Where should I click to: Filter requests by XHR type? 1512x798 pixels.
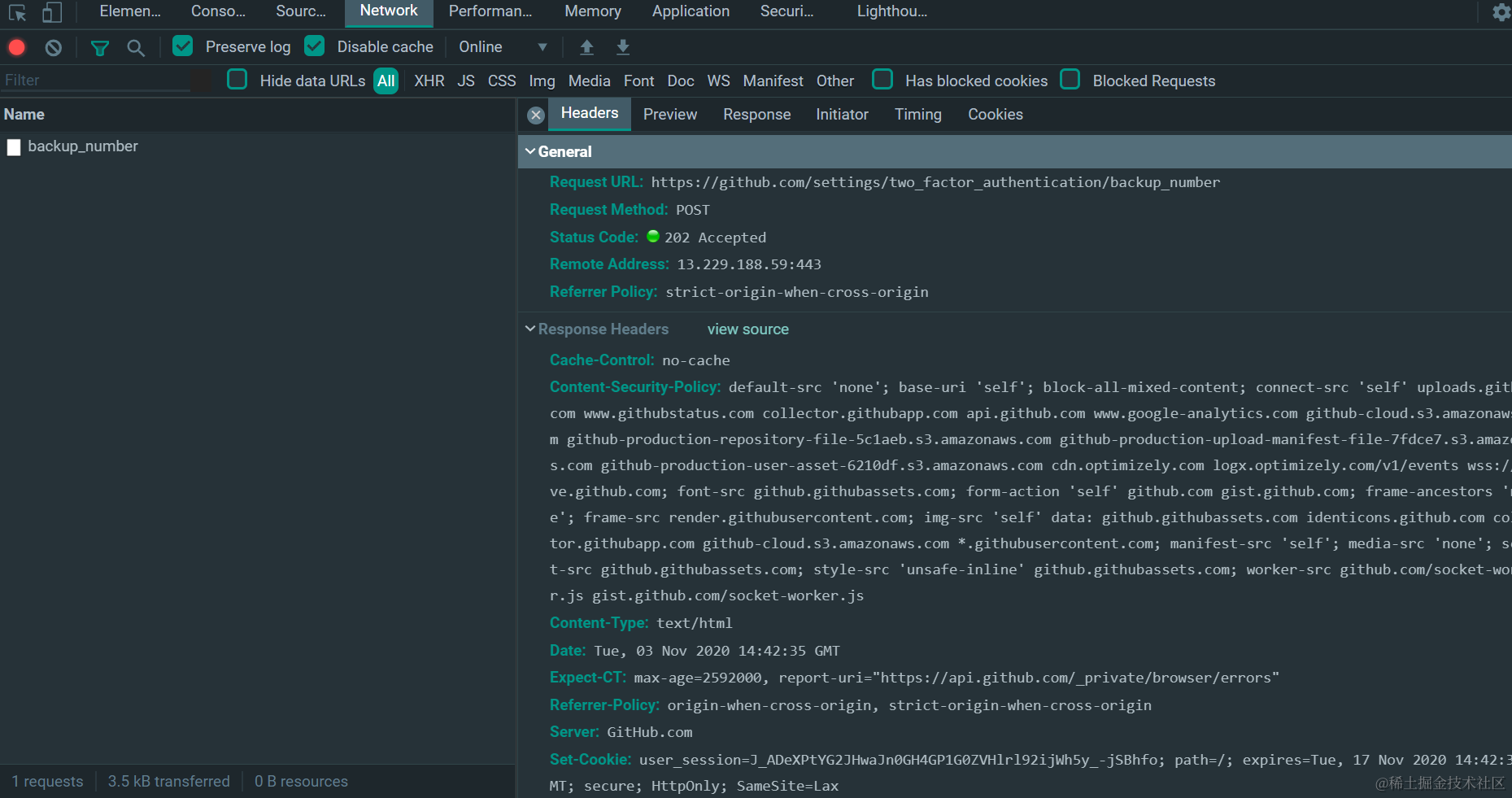coord(429,81)
